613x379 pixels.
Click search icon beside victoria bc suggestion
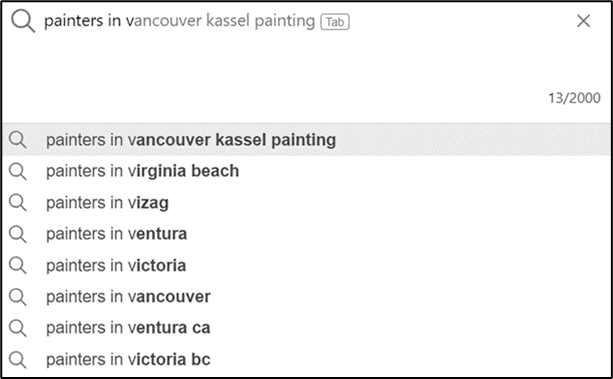(18, 360)
